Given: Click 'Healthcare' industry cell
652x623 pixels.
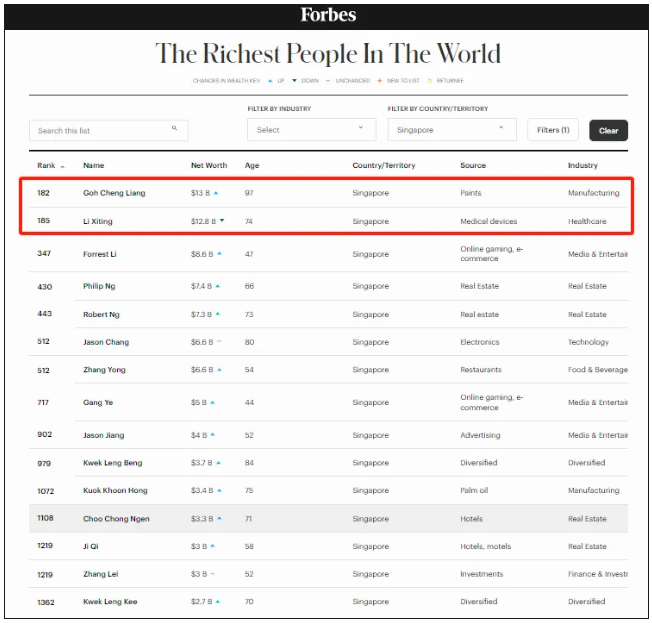Looking at the screenshot, I should (x=587, y=221).
